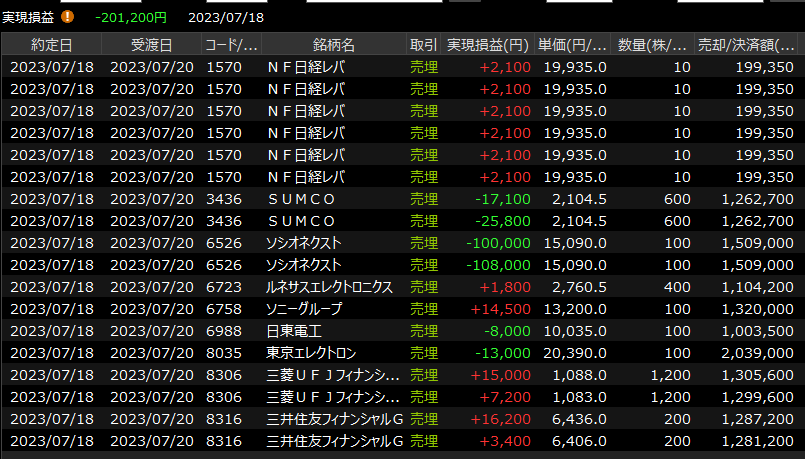Click the 数量 column header

tap(652, 45)
